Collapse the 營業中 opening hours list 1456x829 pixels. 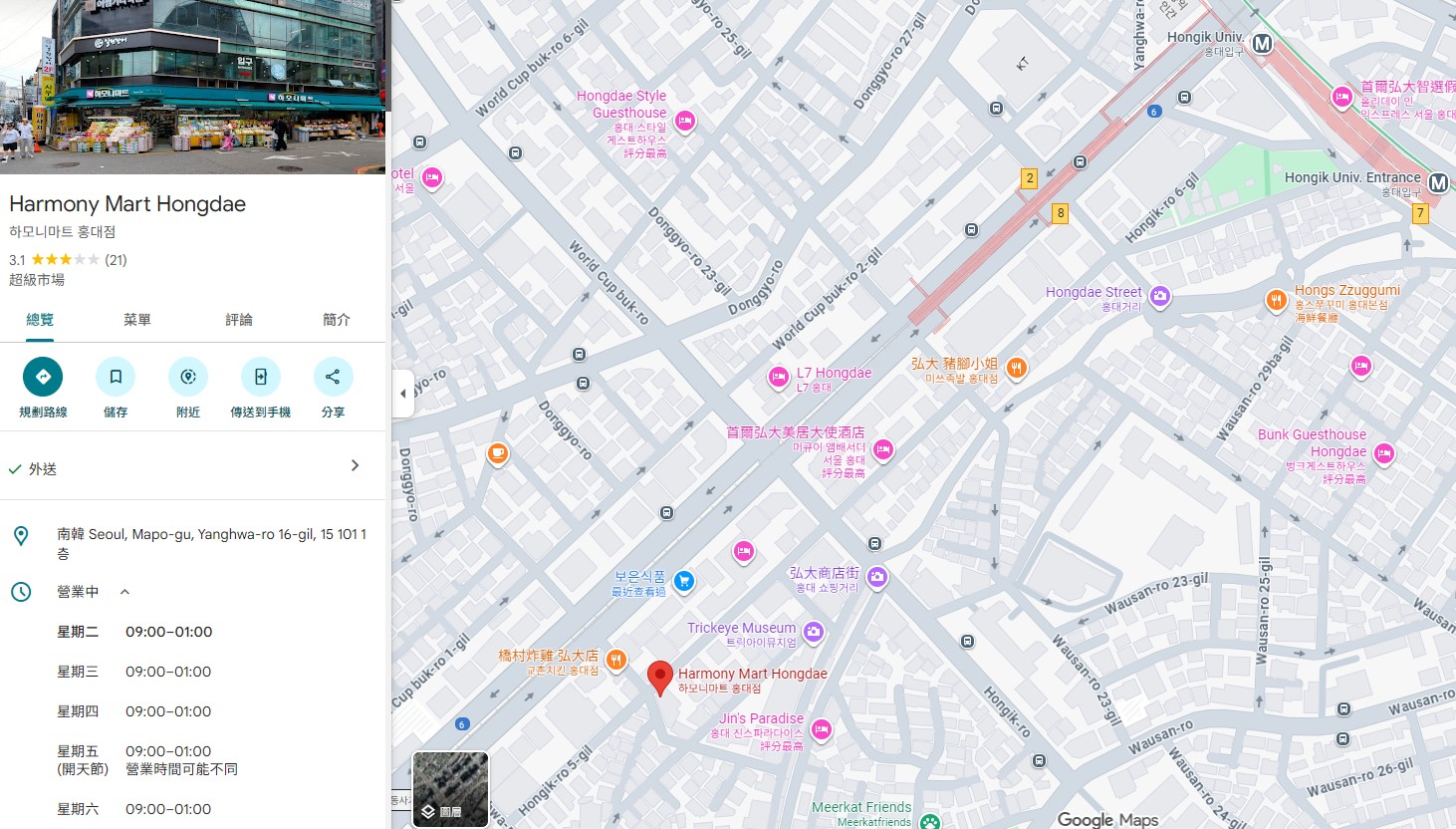pyautogui.click(x=124, y=591)
